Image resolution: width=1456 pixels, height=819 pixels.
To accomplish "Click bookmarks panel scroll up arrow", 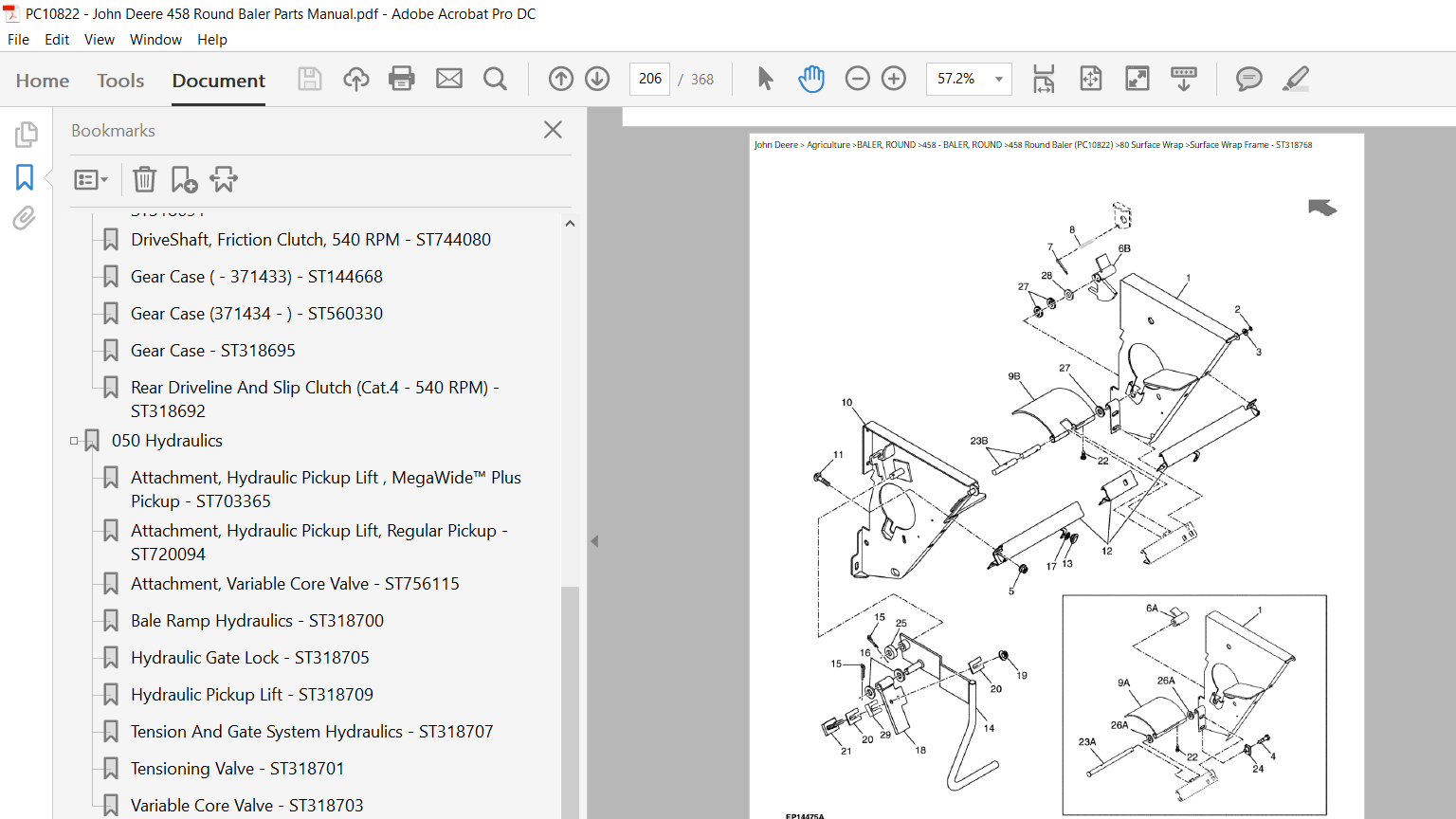I will (570, 224).
